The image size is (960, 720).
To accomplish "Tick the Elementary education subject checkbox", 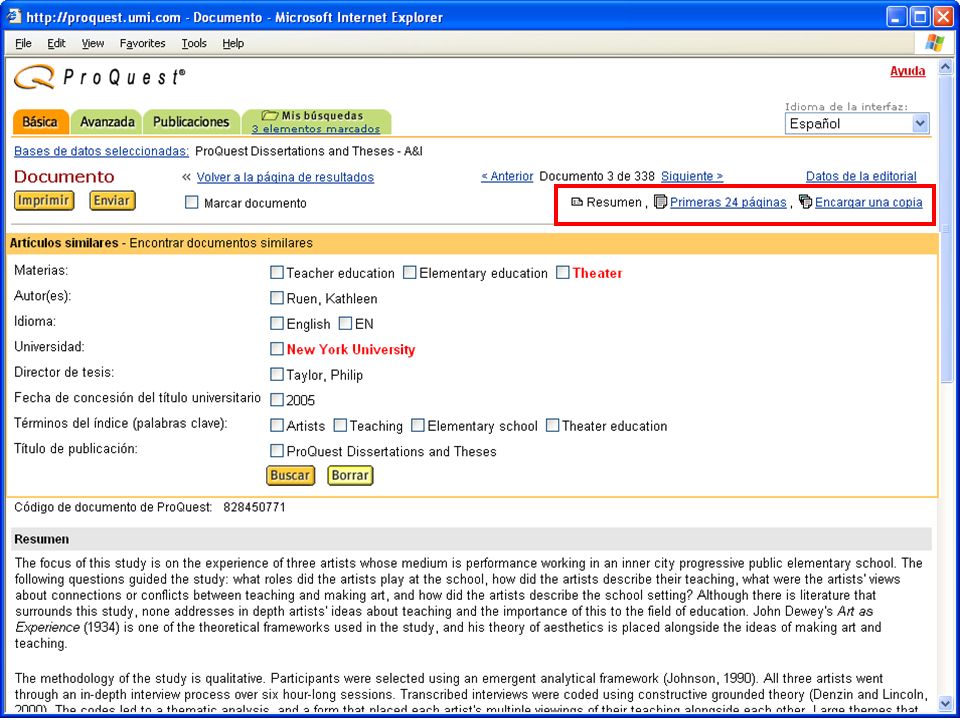I will [410, 273].
